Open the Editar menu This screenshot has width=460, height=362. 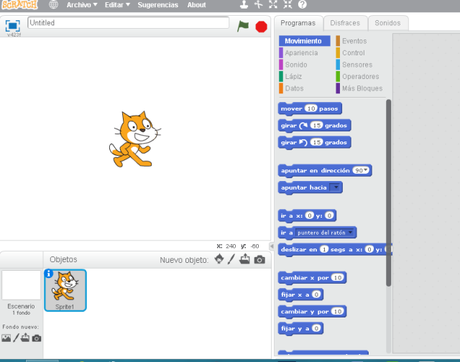pos(117,5)
